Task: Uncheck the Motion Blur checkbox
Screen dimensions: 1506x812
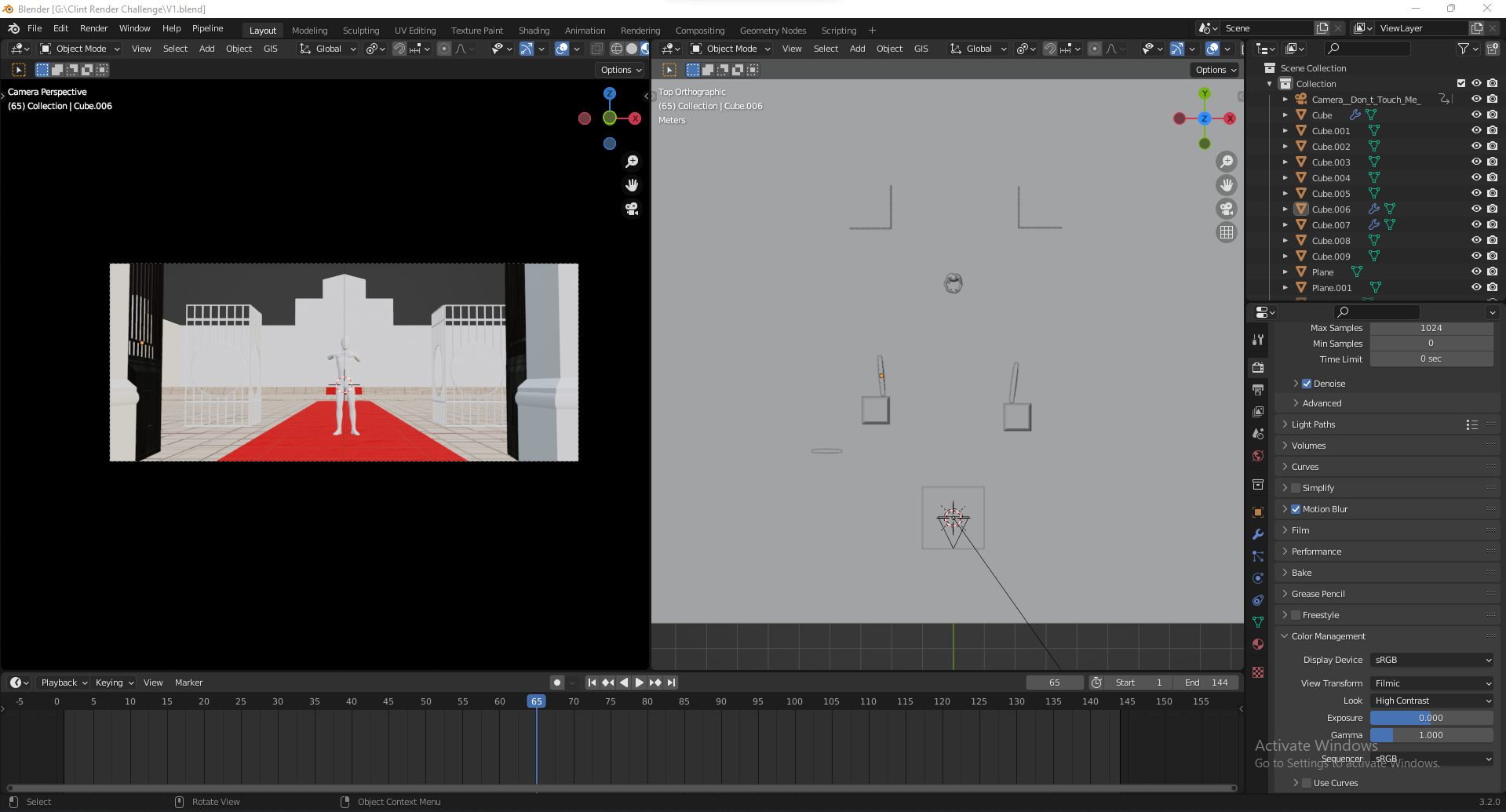Action: [x=1296, y=509]
